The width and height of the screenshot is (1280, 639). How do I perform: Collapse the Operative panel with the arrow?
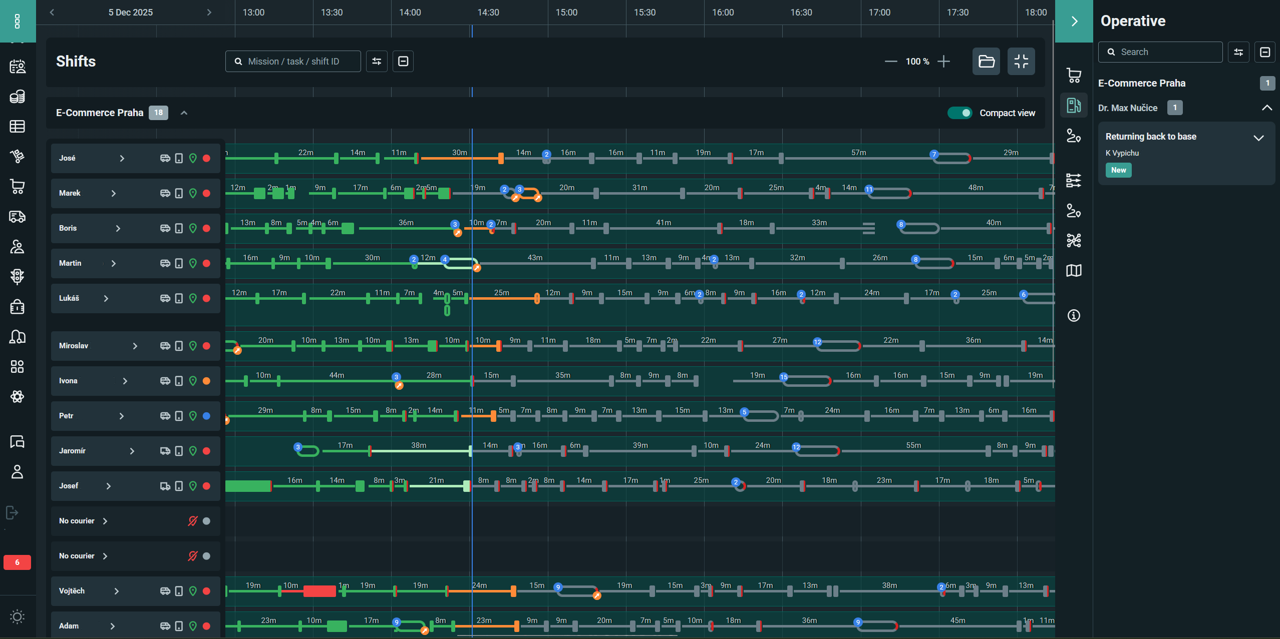tap(1074, 21)
